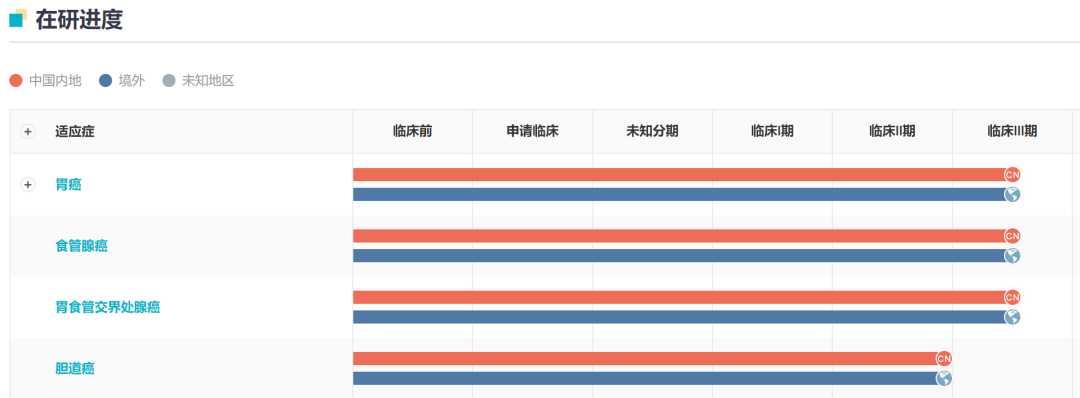
Task: Click the globe icon on 胆道癌 bar
Action: pos(944,378)
